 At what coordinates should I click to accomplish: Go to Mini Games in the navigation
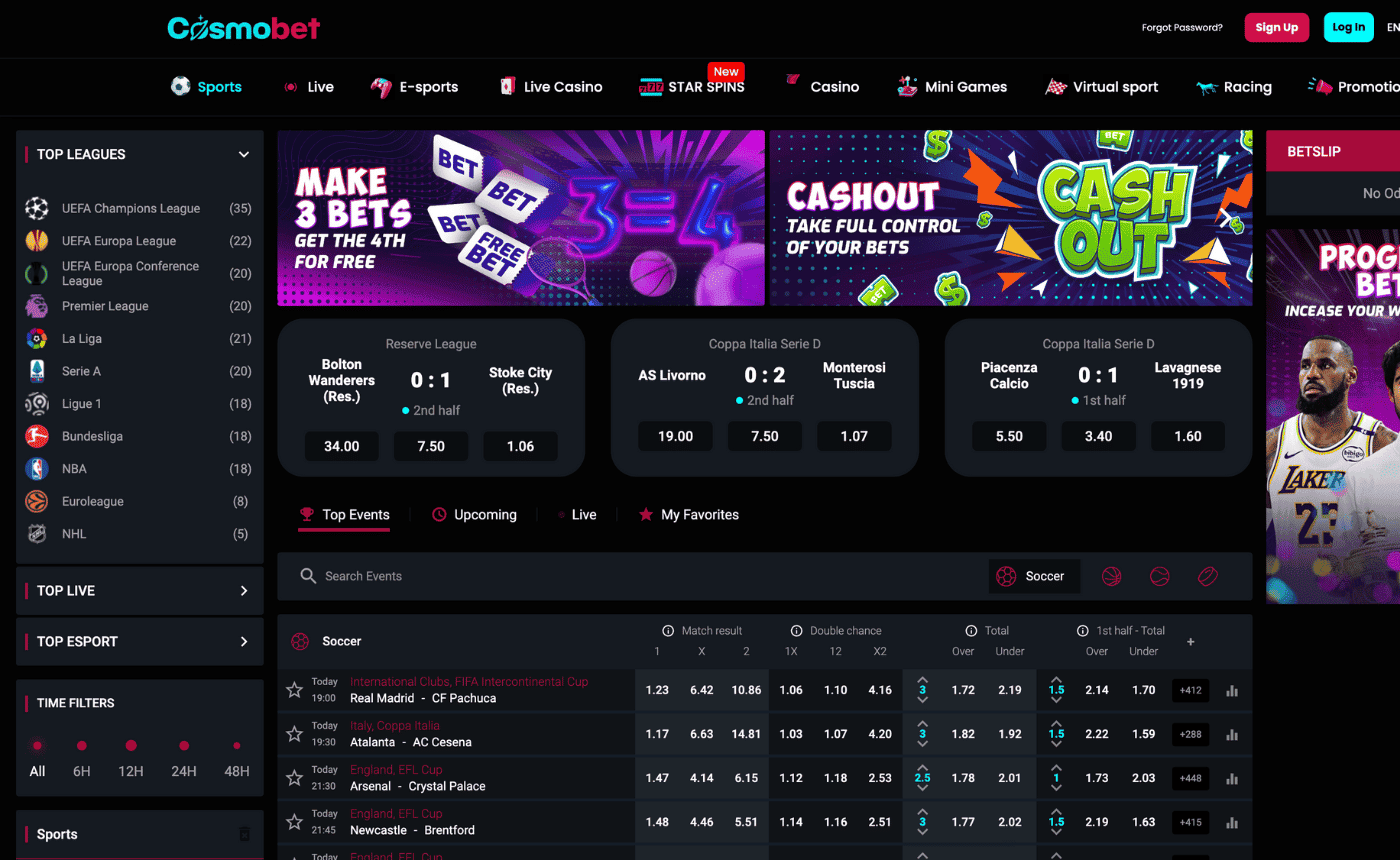click(952, 87)
